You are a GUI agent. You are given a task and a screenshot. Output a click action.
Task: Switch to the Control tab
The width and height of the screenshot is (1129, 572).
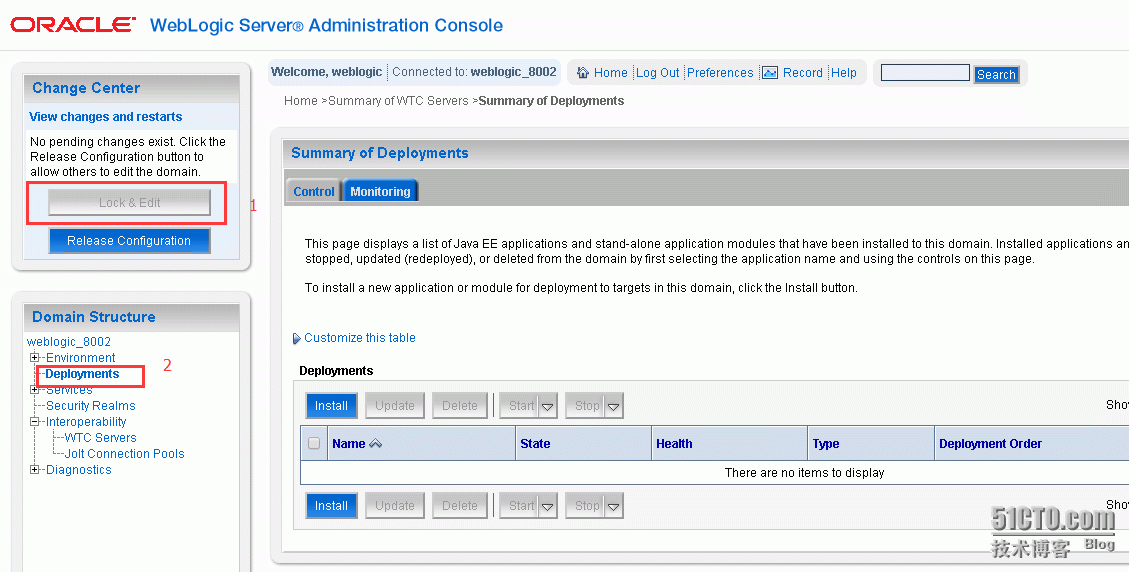pyautogui.click(x=314, y=191)
